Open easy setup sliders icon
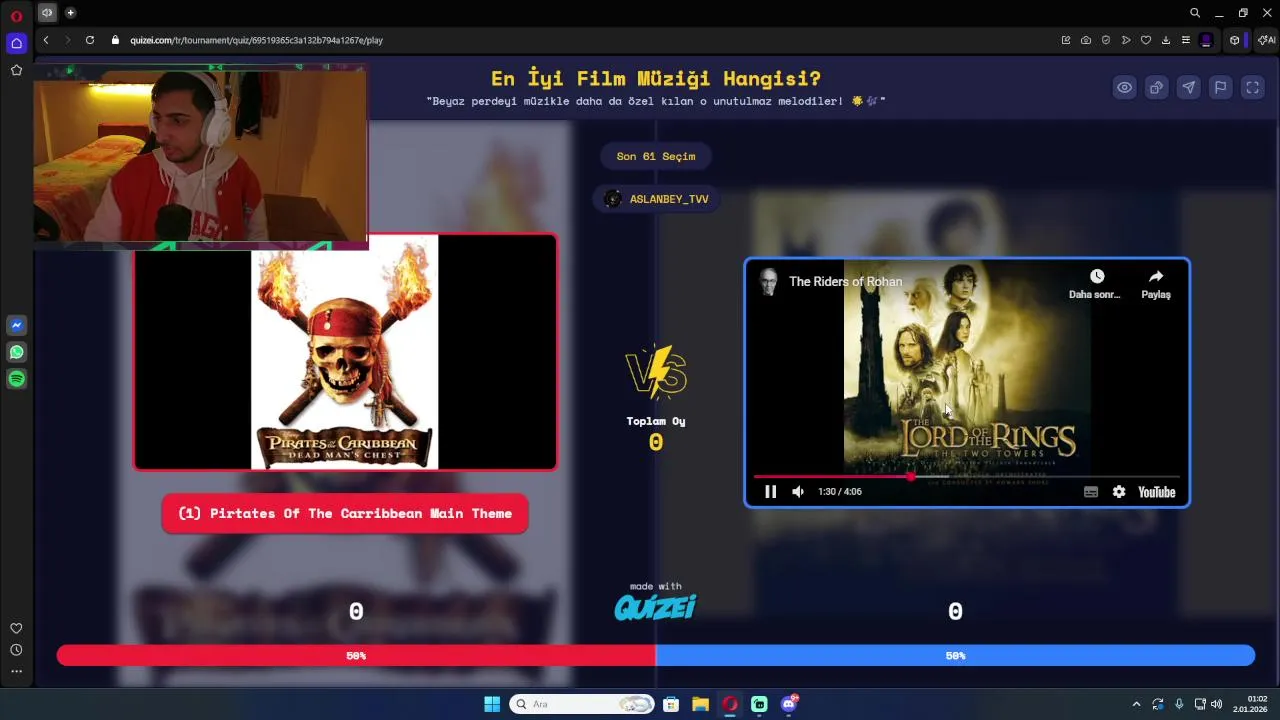The width and height of the screenshot is (1280, 720). coord(1186,40)
